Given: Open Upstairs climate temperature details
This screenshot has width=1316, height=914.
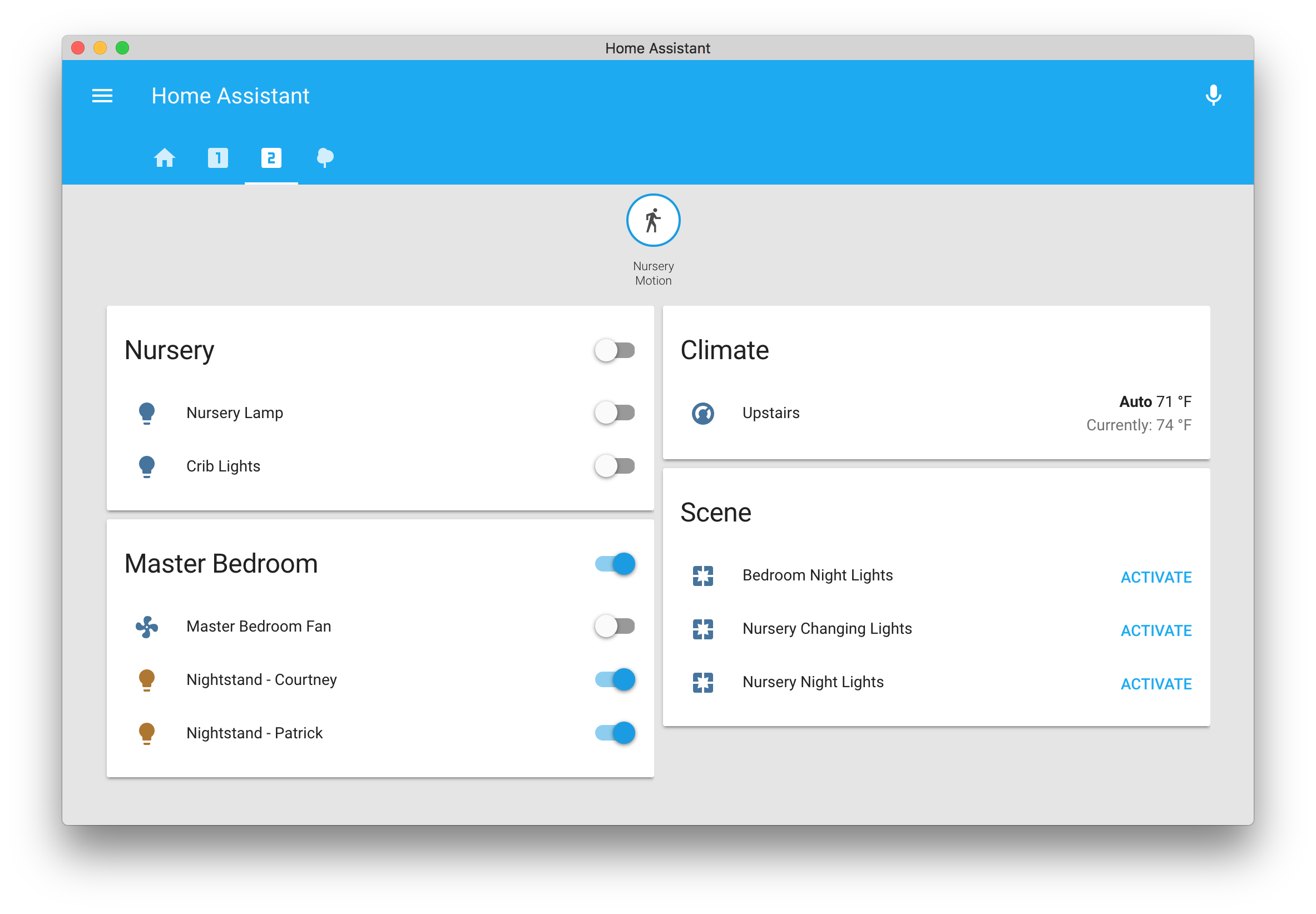Looking at the screenshot, I should coord(1138,413).
